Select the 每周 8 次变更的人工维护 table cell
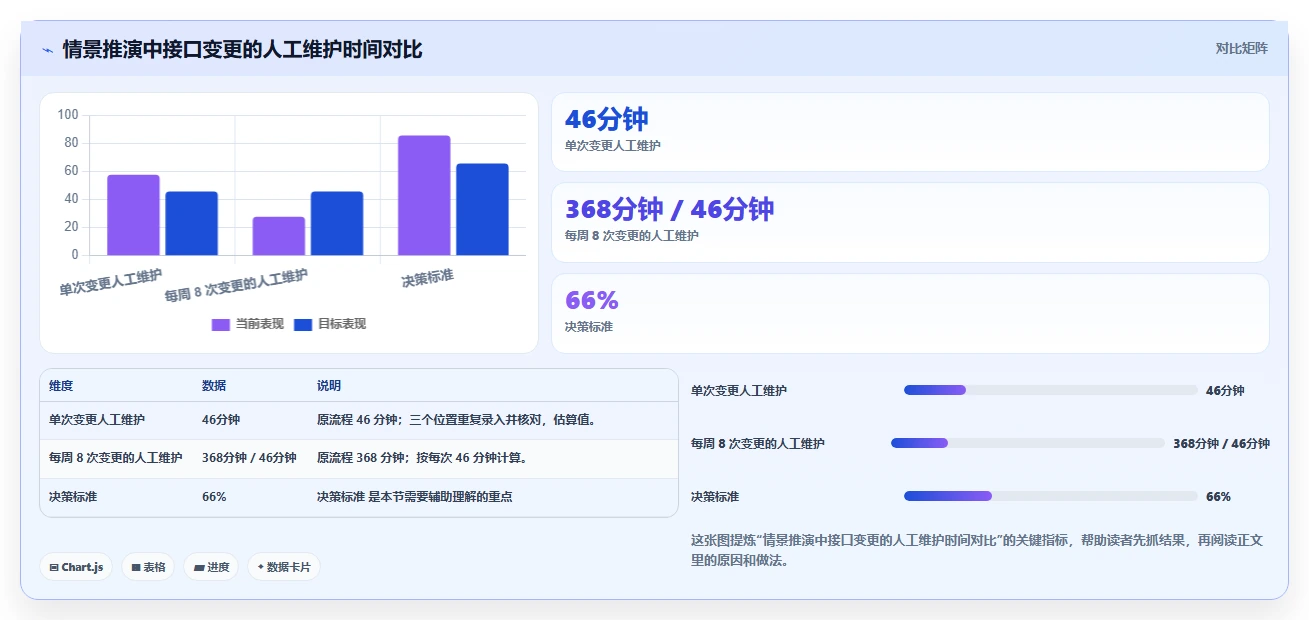1309x620 pixels. (116, 458)
